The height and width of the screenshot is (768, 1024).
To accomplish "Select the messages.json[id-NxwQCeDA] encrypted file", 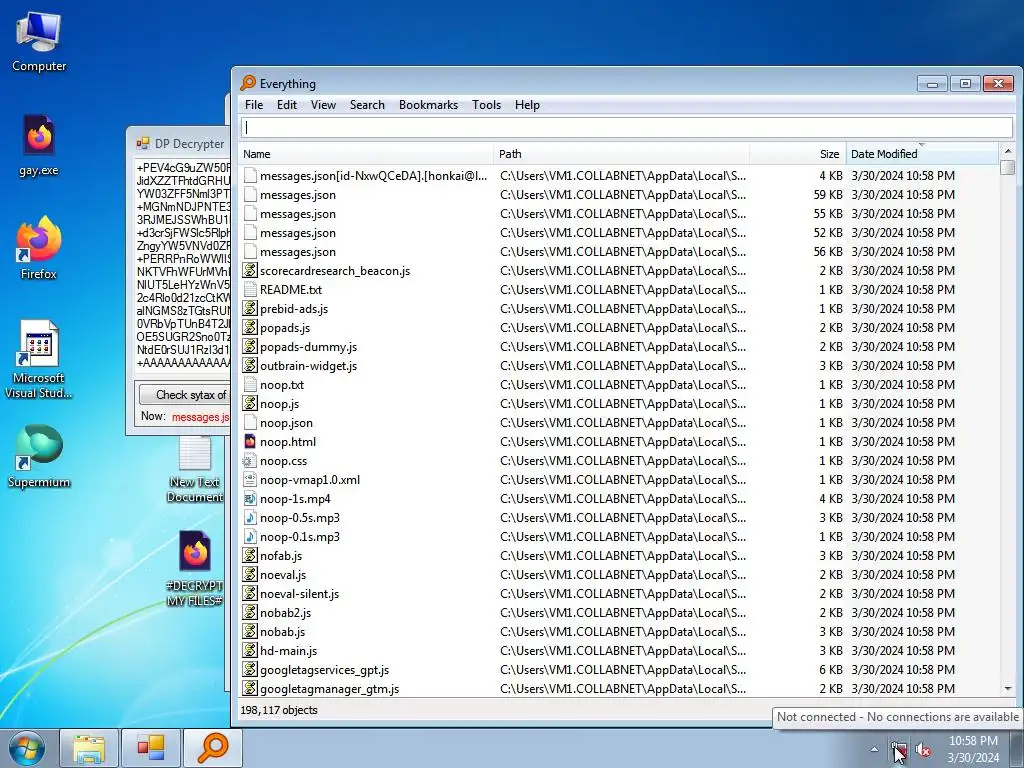I will 374,176.
